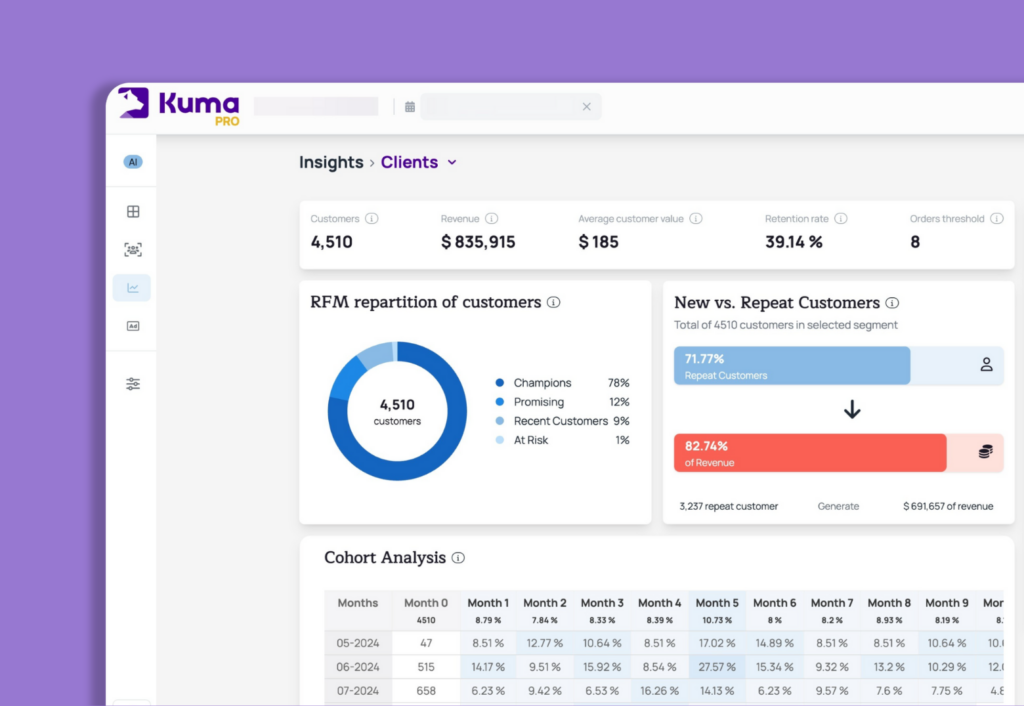Image resolution: width=1024 pixels, height=706 pixels.
Task: Click the coins icon in revenue bar
Action: [x=985, y=451]
